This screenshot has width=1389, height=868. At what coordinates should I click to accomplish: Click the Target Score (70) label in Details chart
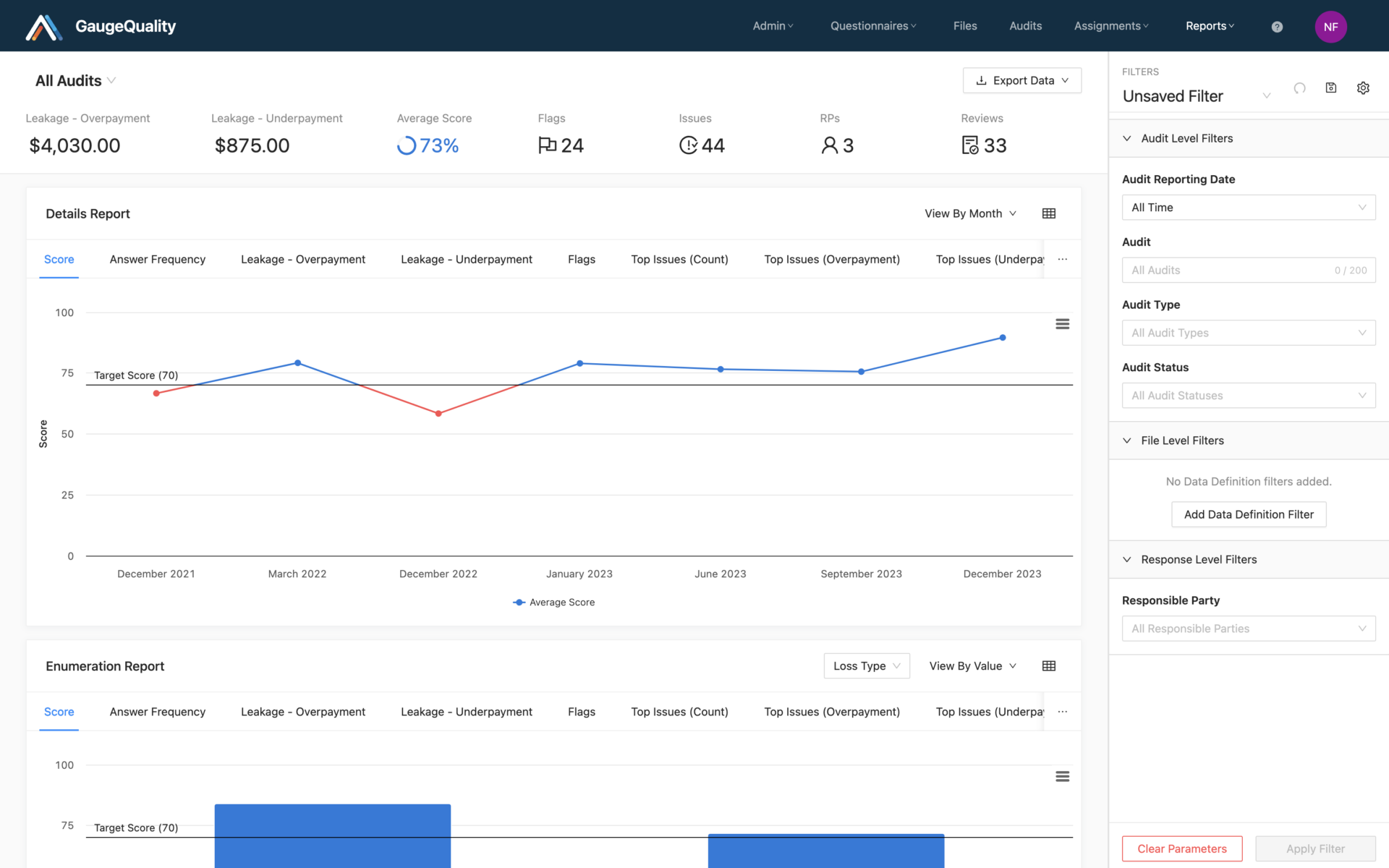tap(136, 375)
